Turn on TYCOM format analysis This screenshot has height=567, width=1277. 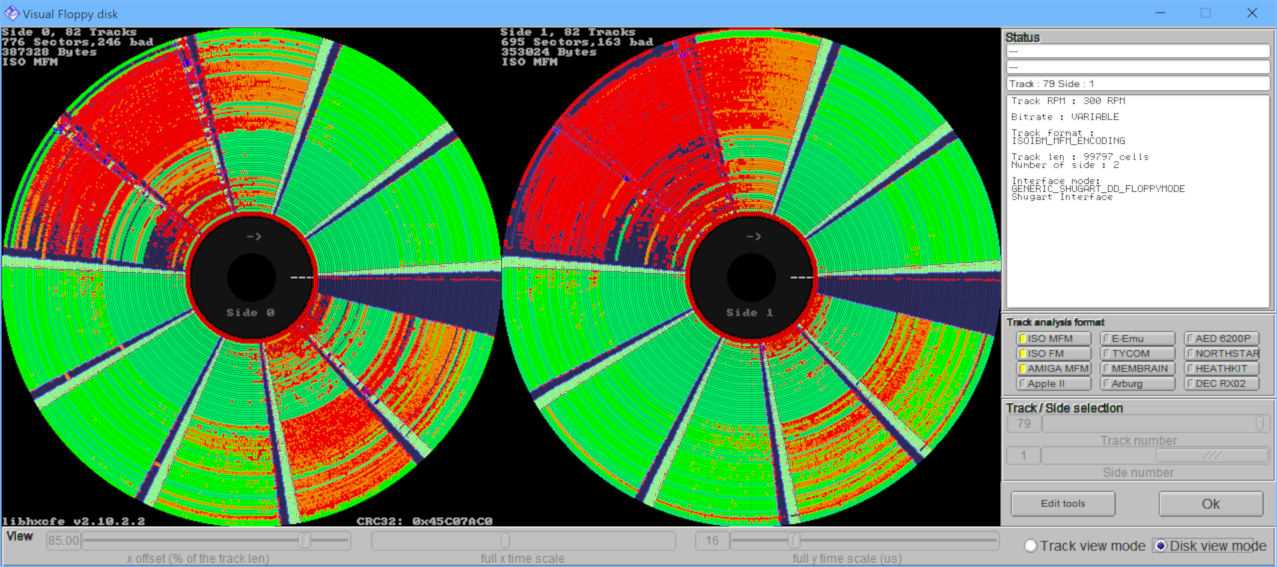click(1137, 354)
